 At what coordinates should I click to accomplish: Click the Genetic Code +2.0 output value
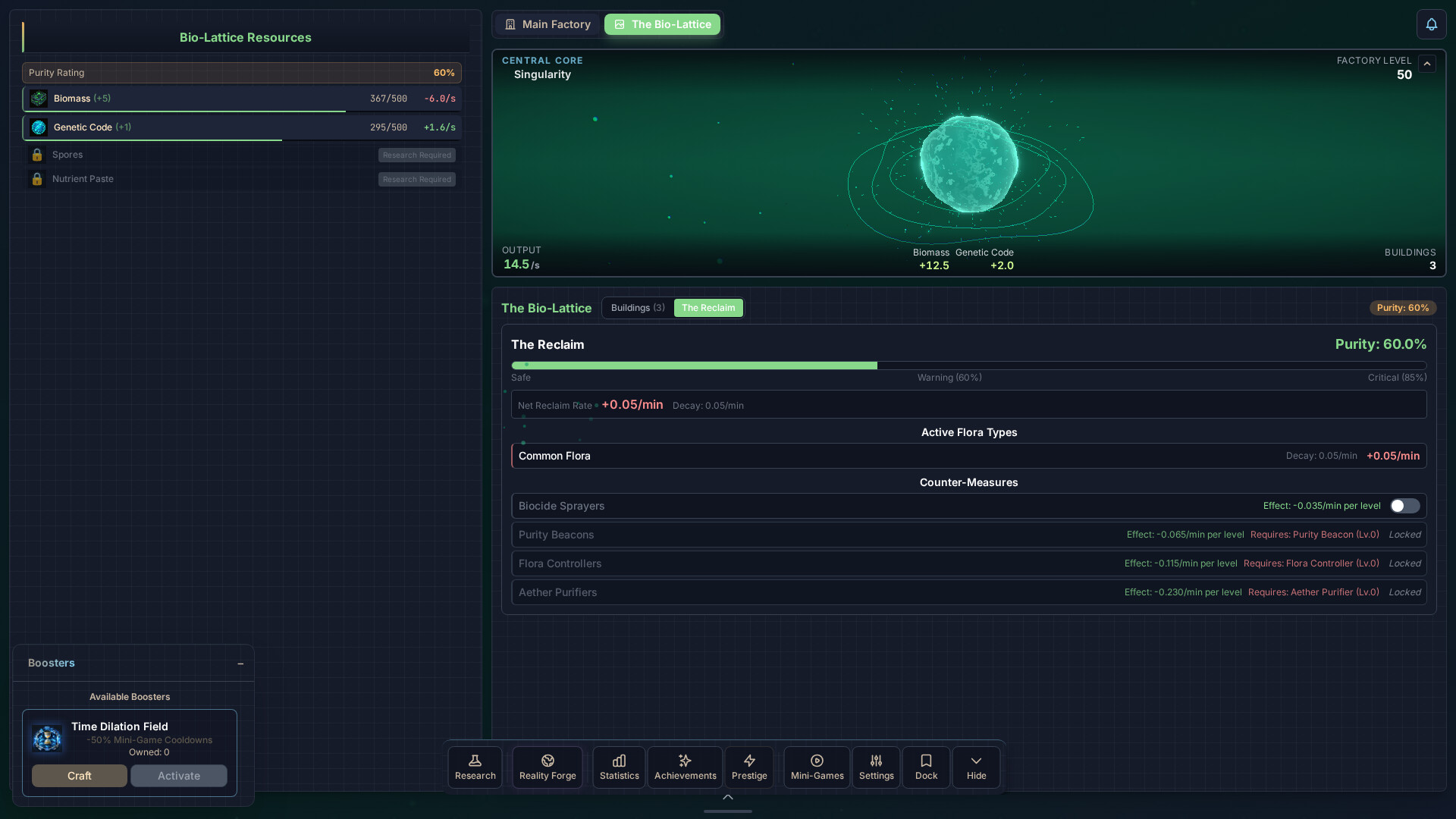pos(1002,265)
